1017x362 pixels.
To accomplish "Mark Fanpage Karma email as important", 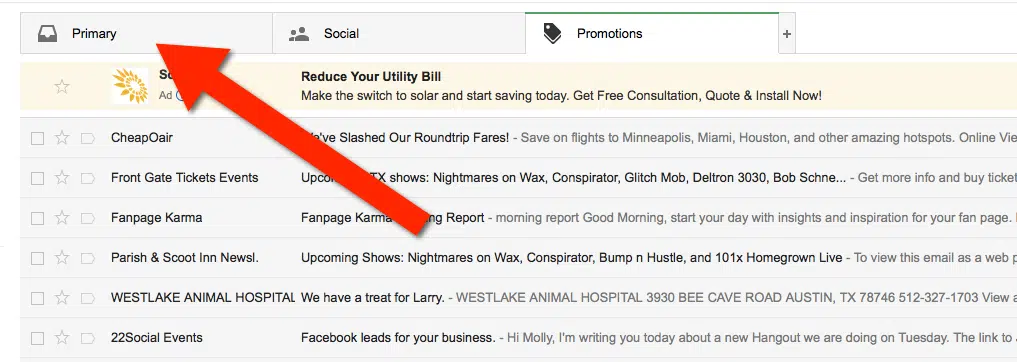I will tap(88, 218).
